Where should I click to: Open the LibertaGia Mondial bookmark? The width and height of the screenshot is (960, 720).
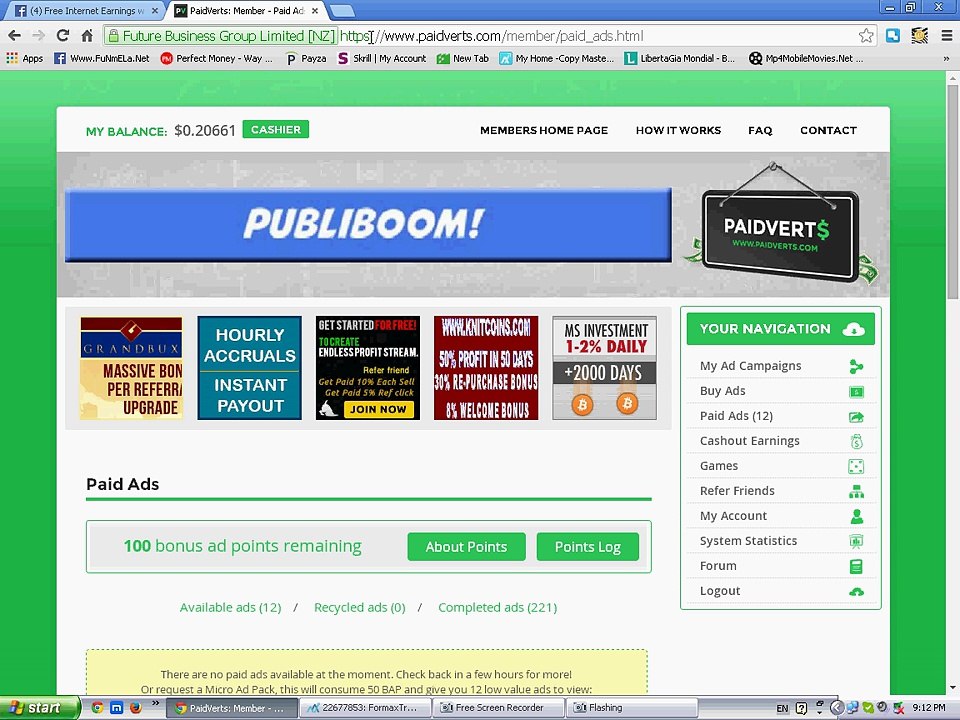[680, 58]
